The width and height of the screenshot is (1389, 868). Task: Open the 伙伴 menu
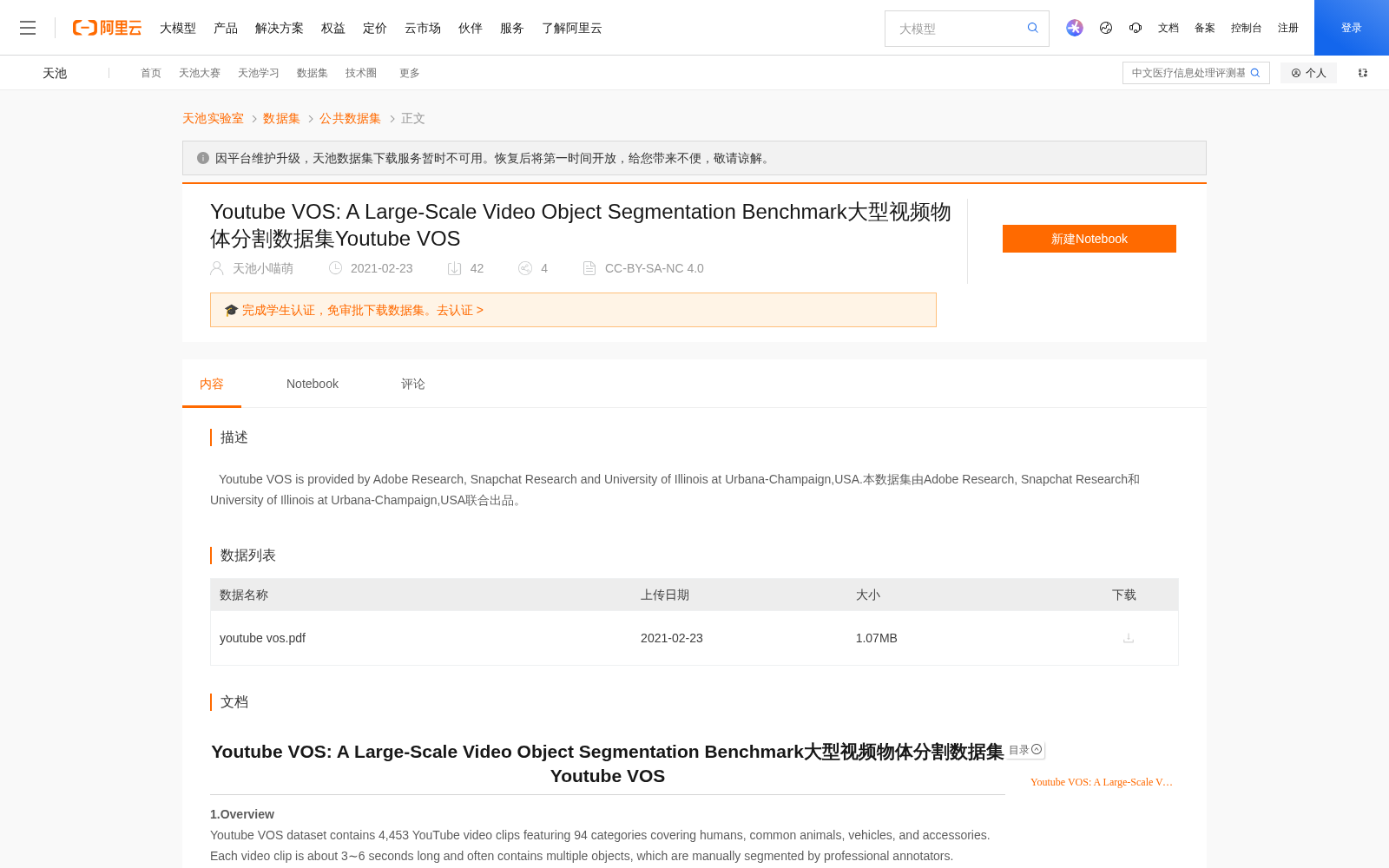[471, 28]
